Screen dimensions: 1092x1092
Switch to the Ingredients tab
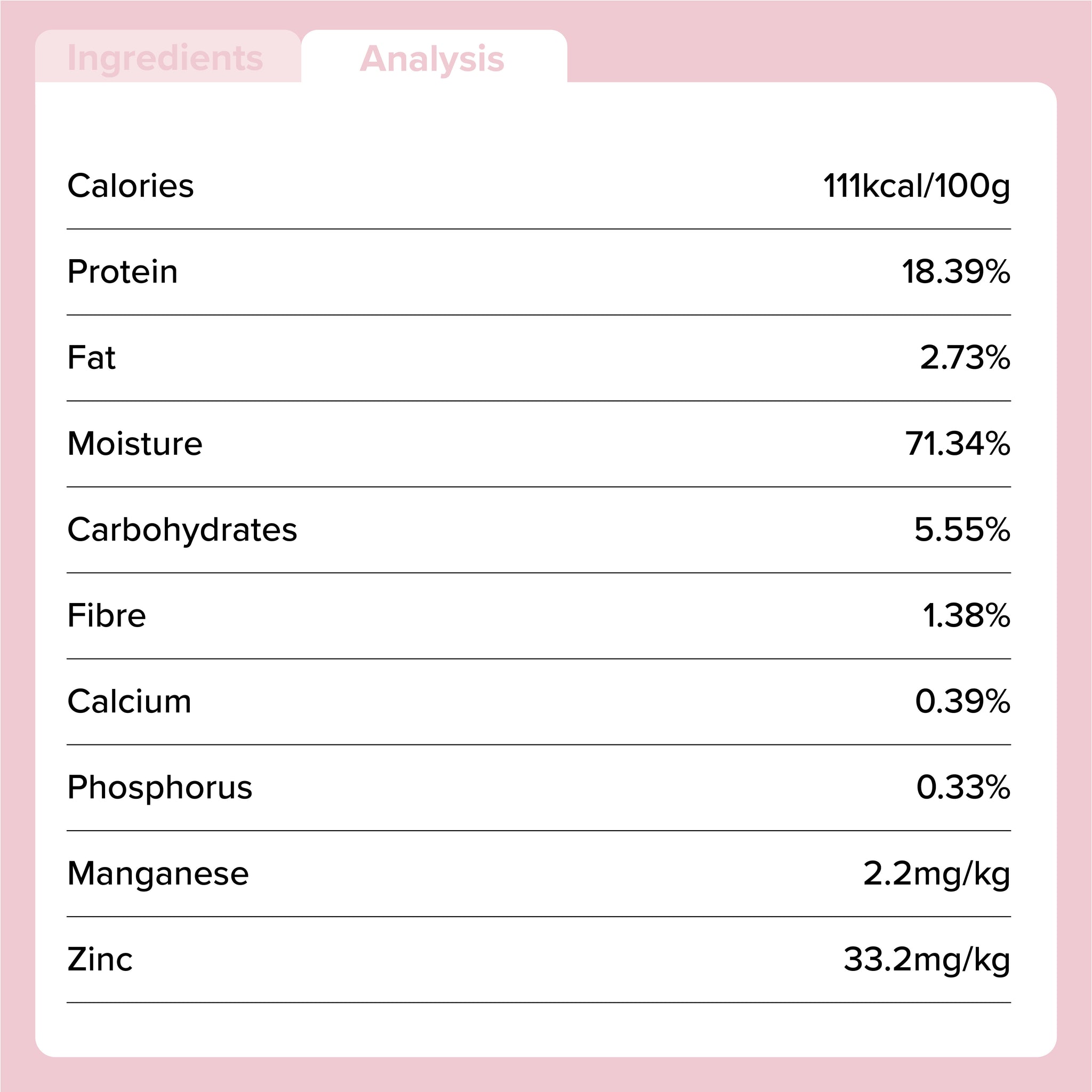click(165, 58)
